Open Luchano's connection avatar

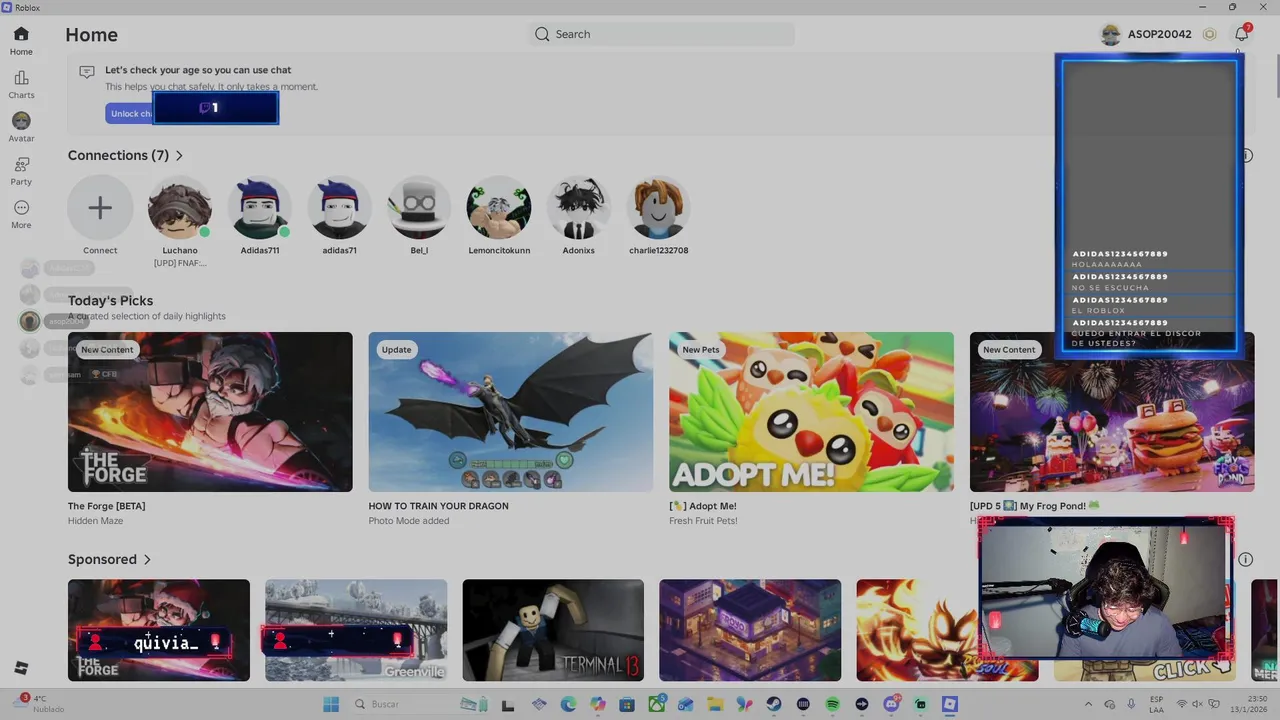click(180, 208)
